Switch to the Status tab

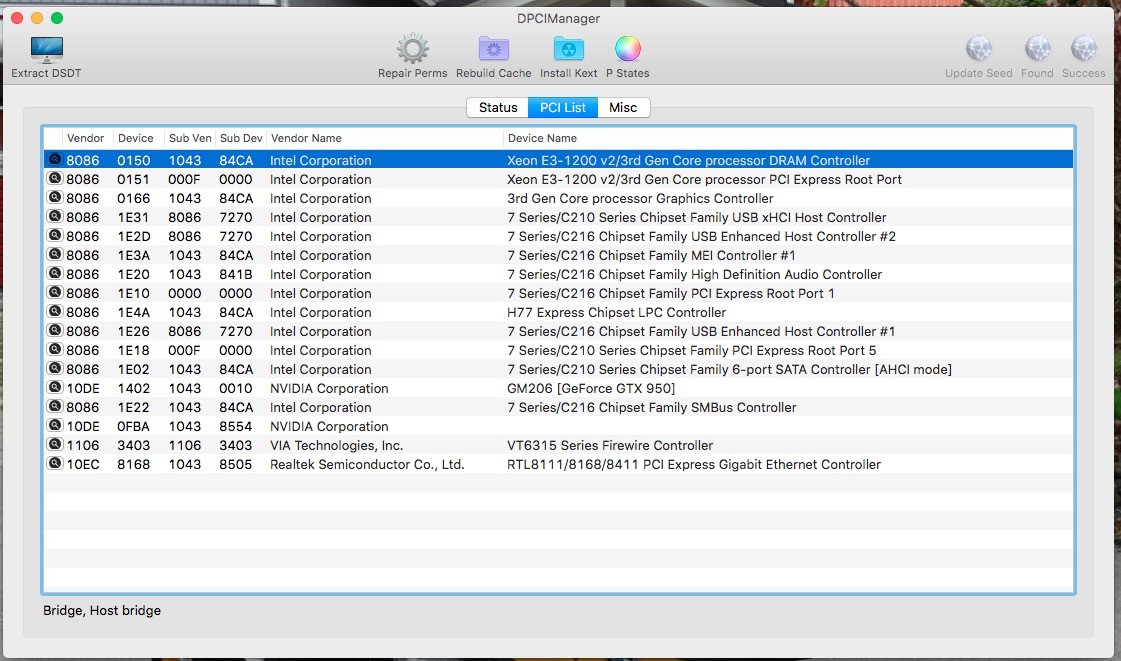(498, 107)
